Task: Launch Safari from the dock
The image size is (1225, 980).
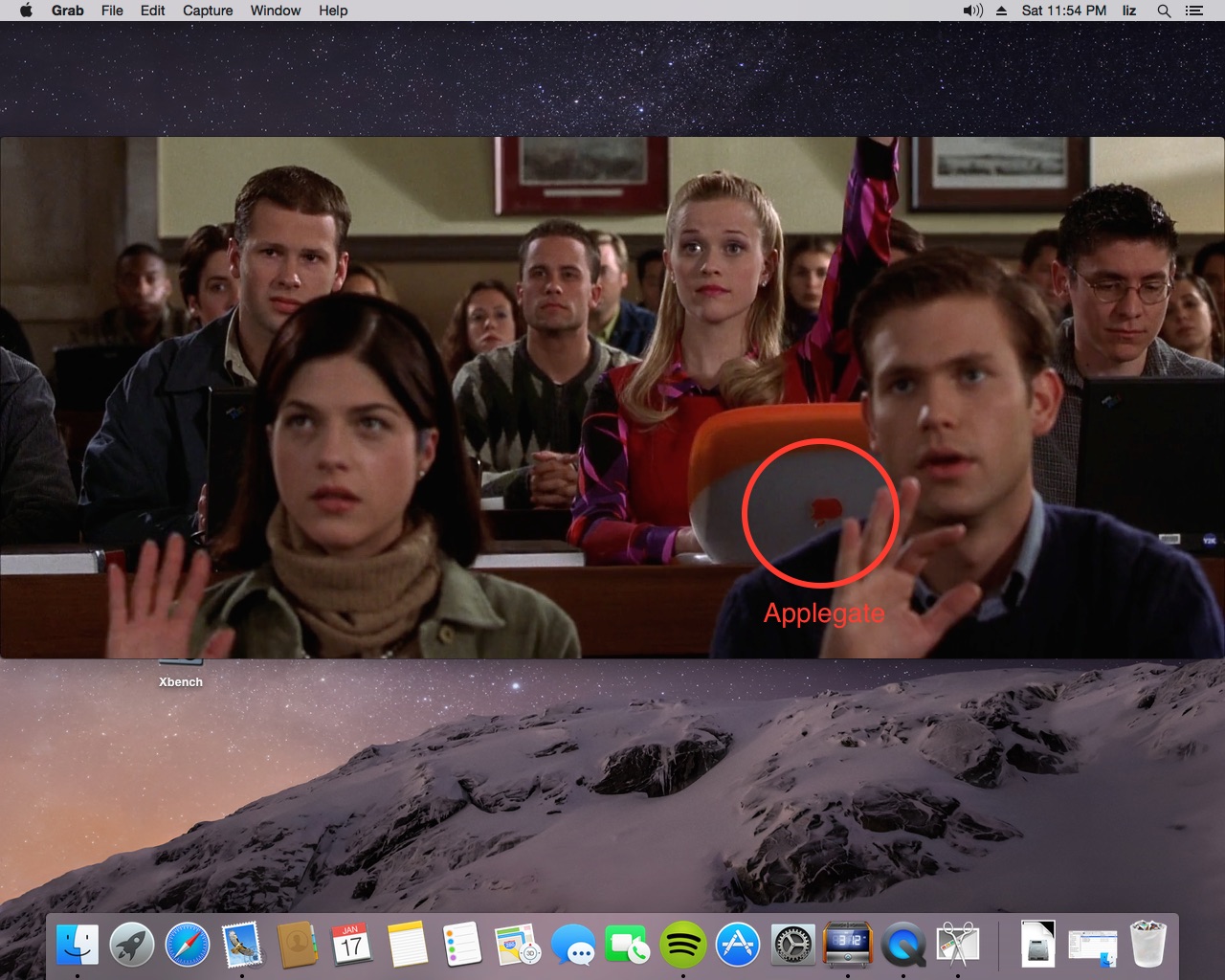Action: click(188, 946)
